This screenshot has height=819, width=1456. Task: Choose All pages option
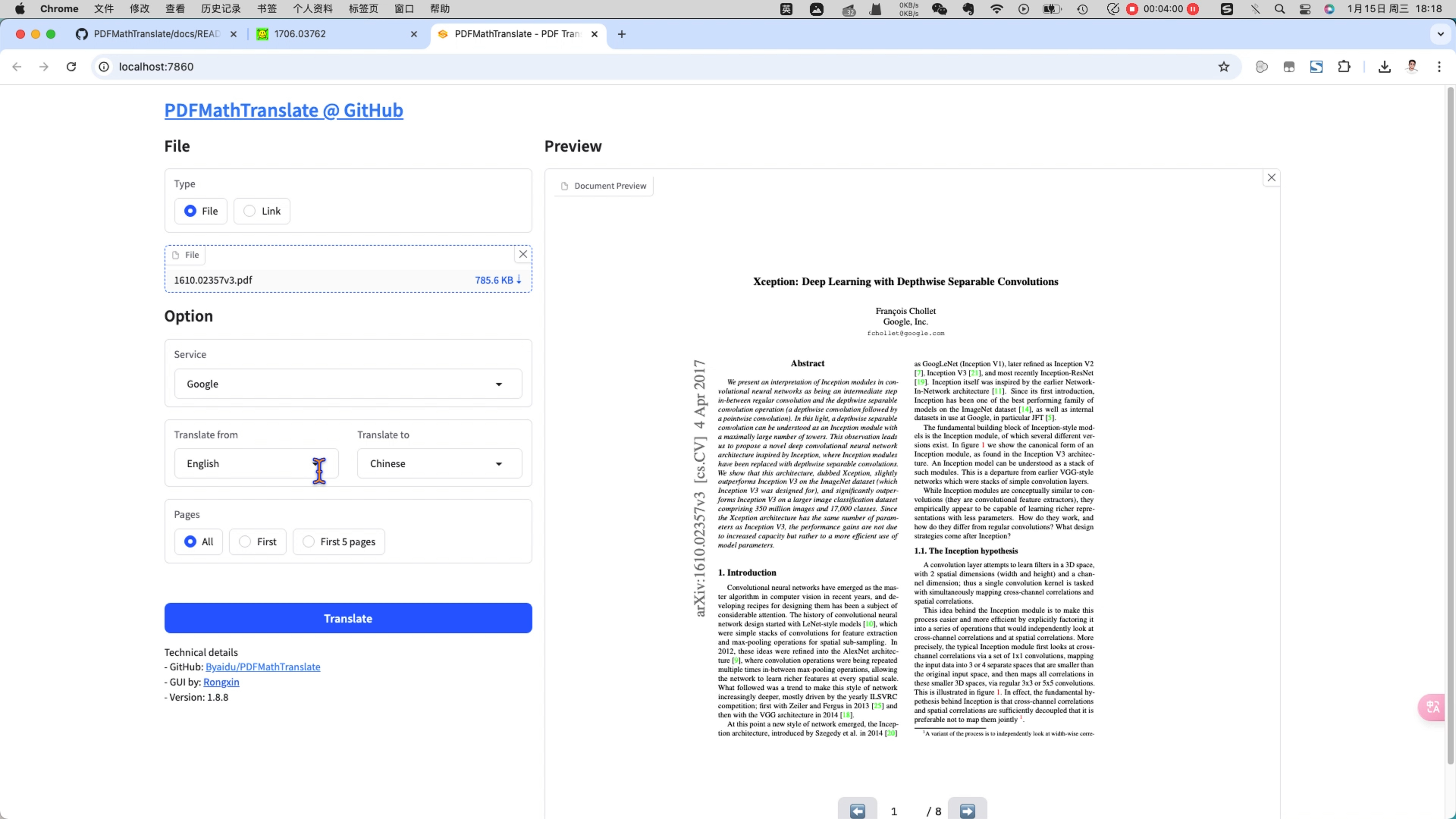click(x=198, y=541)
